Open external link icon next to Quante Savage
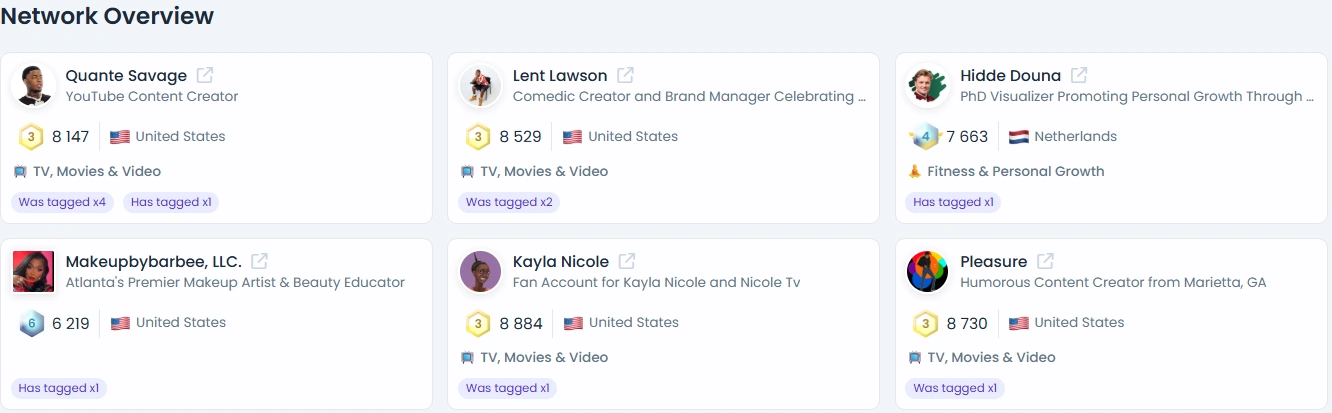 pos(205,75)
